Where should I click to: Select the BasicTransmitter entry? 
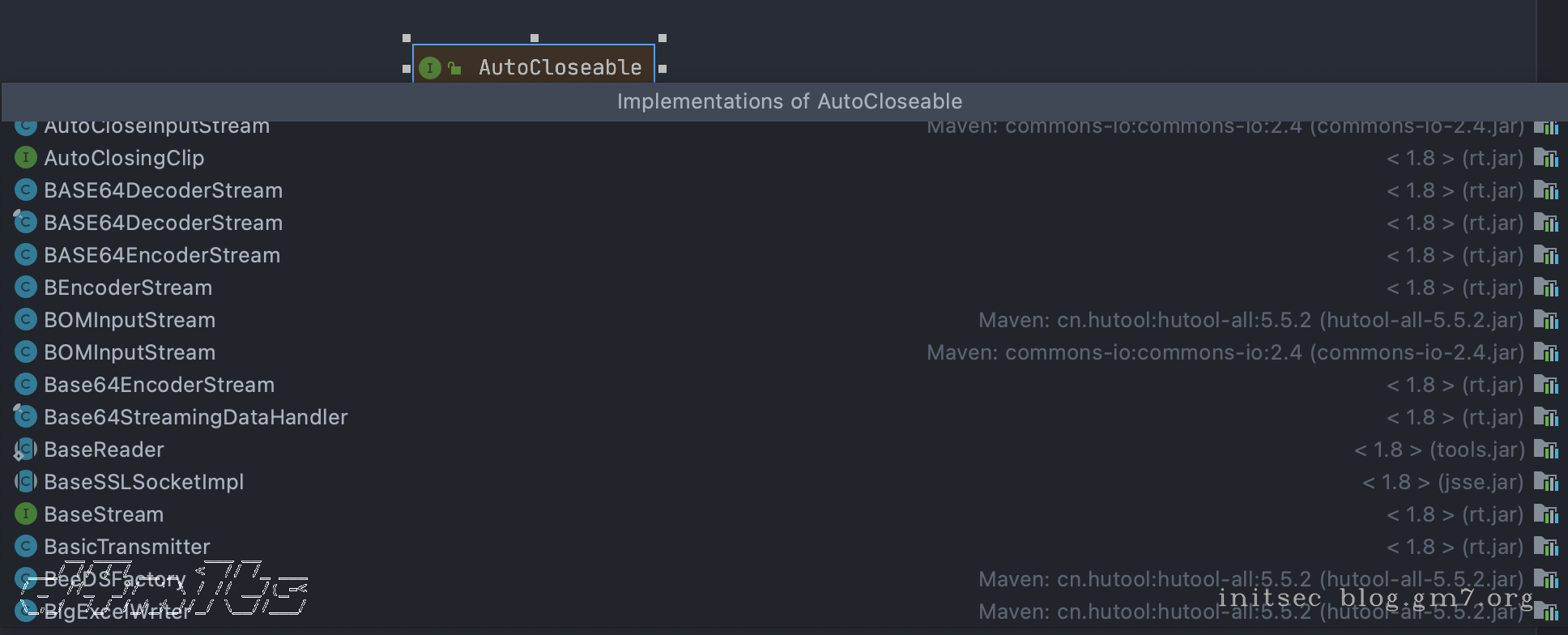point(126,547)
